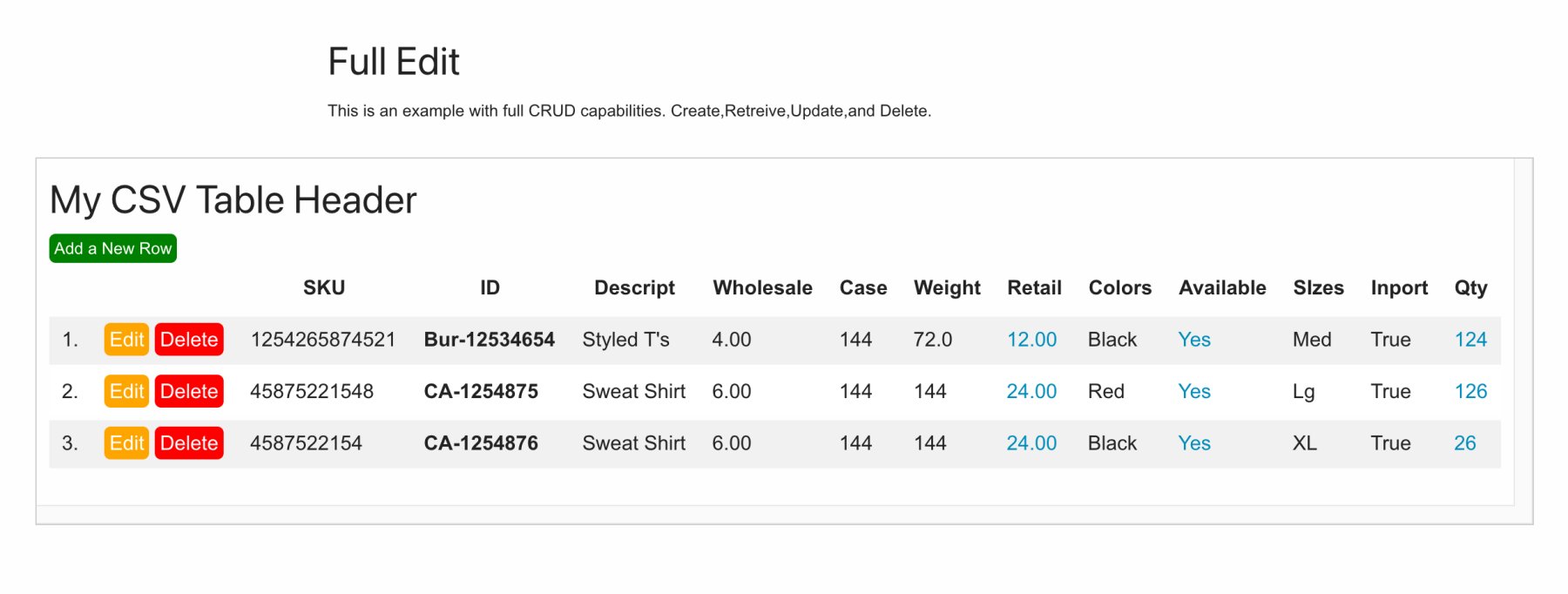The height and width of the screenshot is (594, 1568).
Task: Click the SKU column header
Action: (324, 288)
